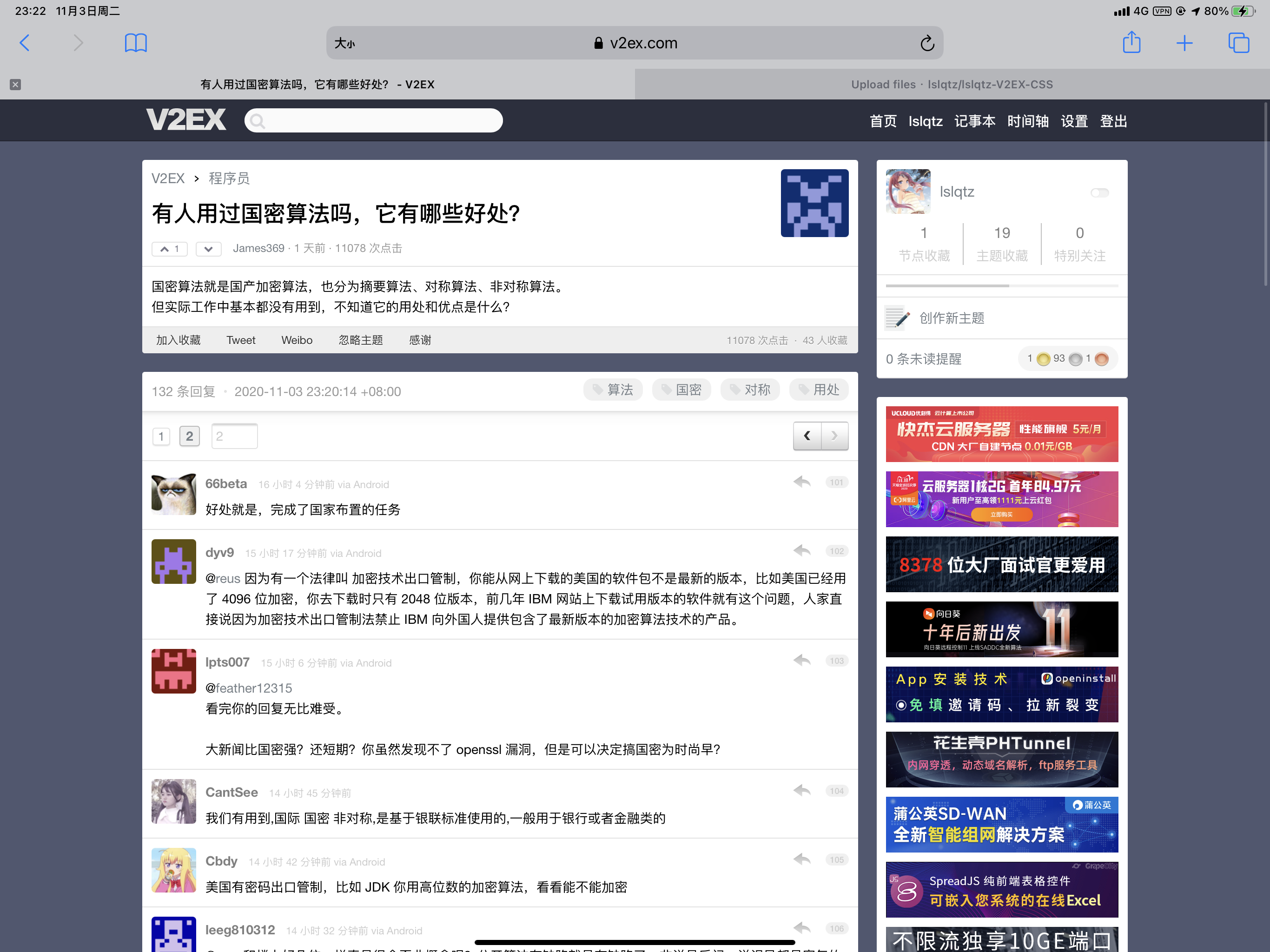Open the 大小 text size menu
The image size is (1270, 952).
[x=344, y=43]
